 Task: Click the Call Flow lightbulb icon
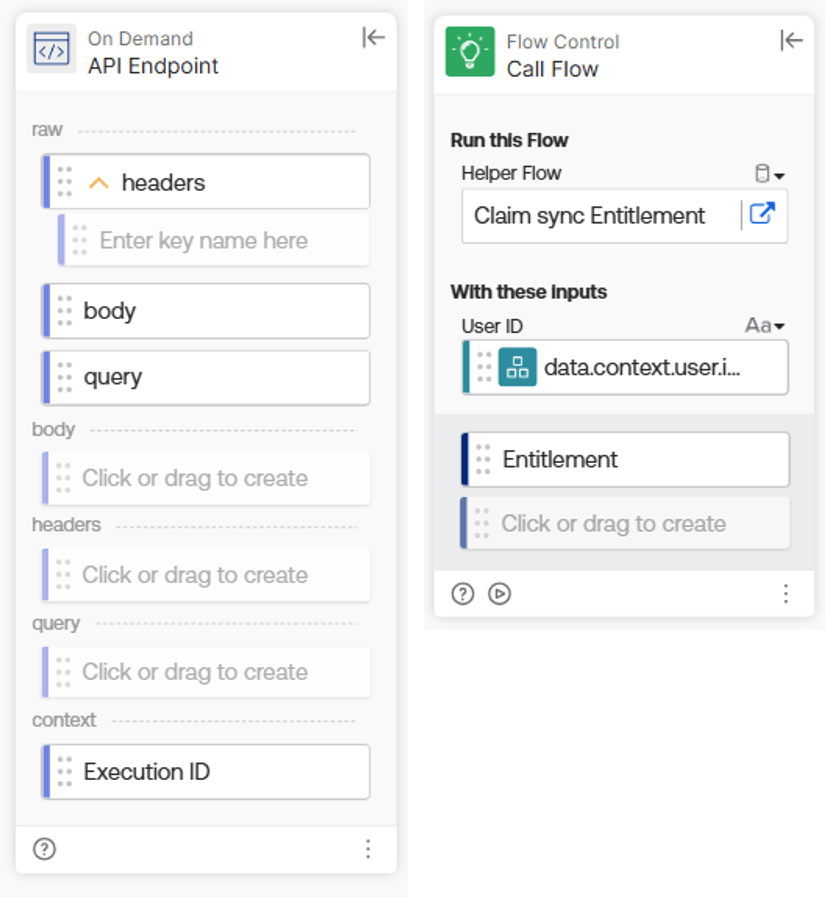[470, 51]
